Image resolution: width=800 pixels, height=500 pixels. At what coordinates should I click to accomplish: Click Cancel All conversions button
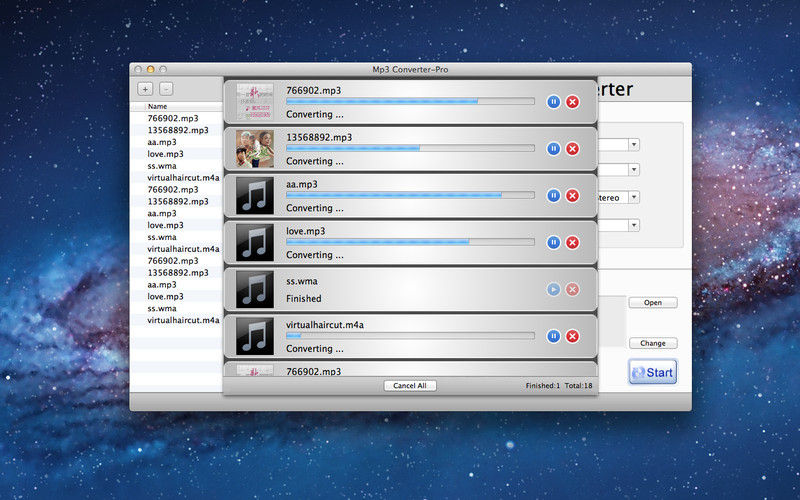(410, 386)
